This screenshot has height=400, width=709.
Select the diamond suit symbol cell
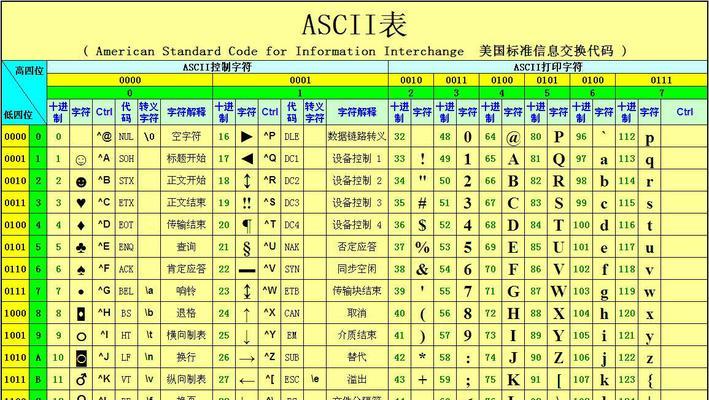(x=81, y=225)
